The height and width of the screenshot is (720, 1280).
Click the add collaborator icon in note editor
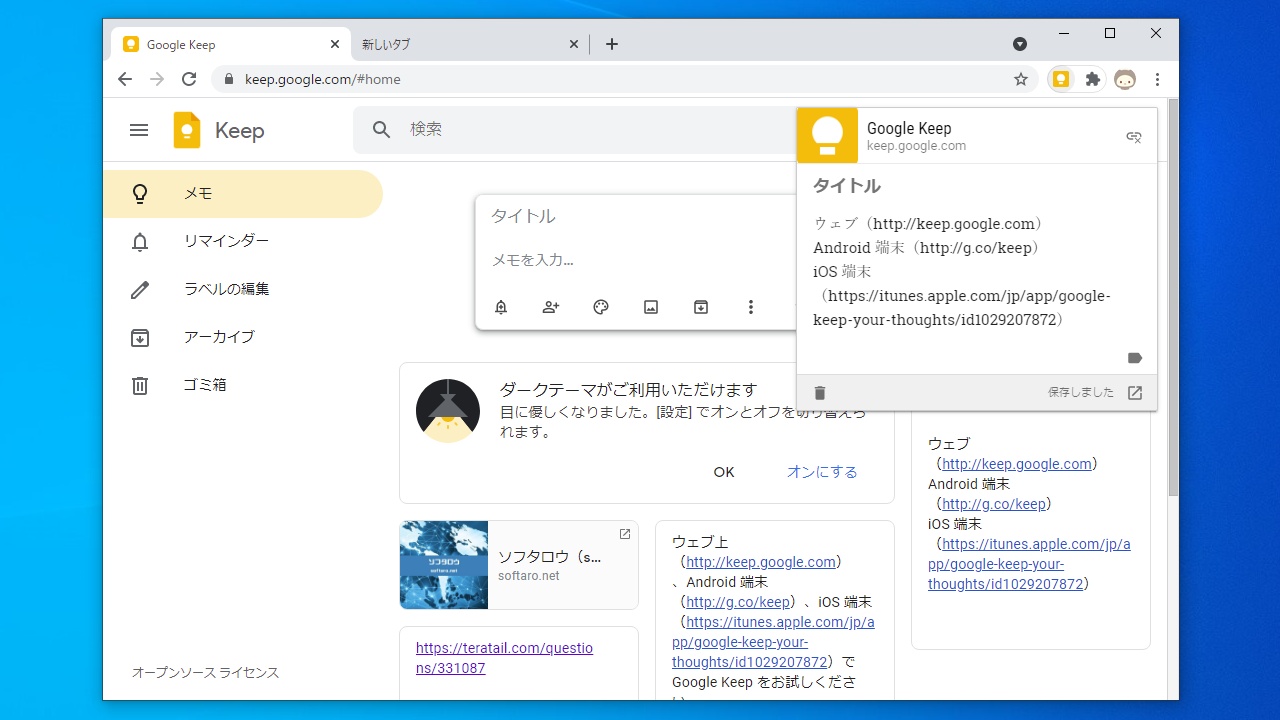coord(551,307)
